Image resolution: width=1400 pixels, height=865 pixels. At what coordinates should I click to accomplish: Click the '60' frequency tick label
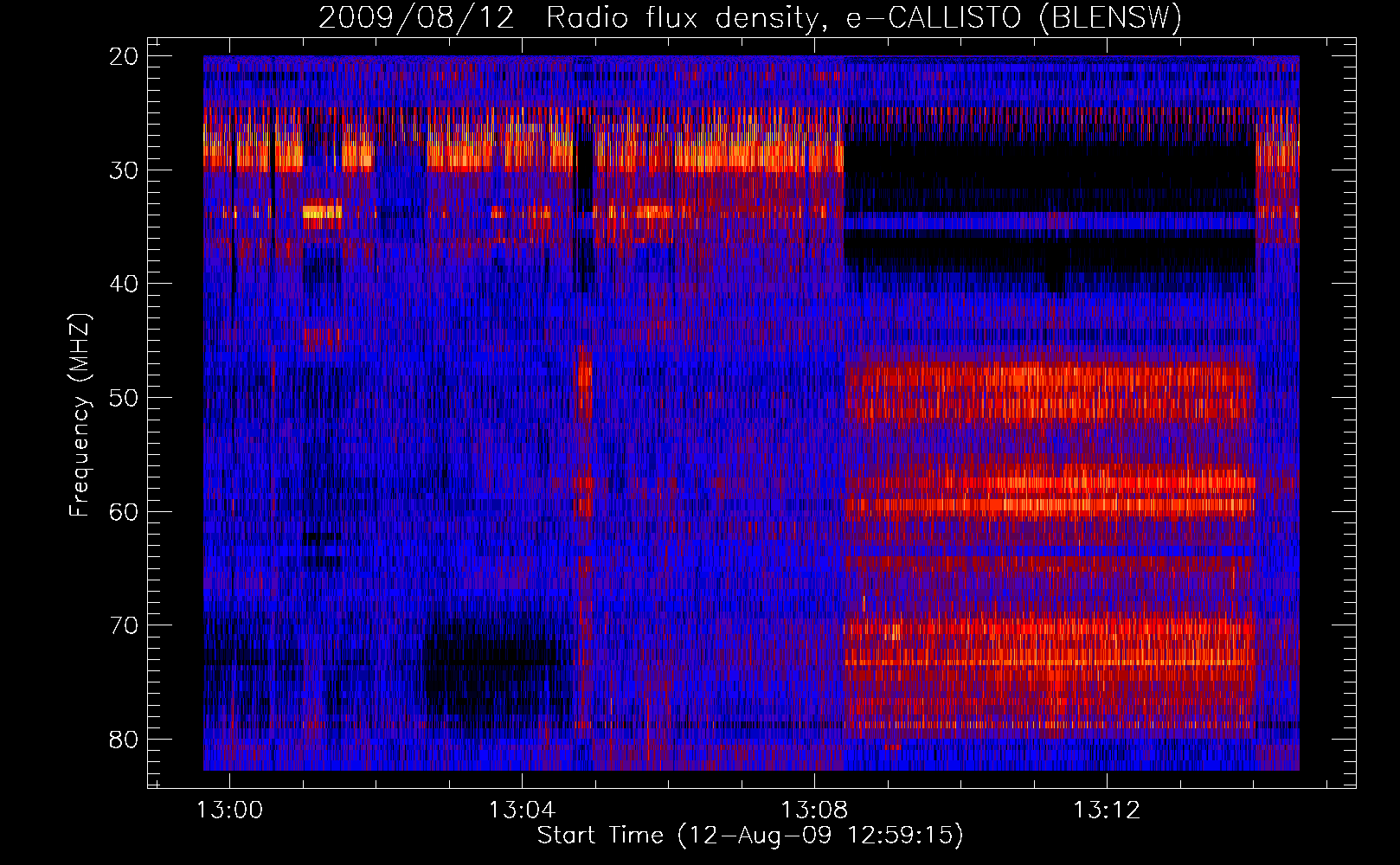coord(125,512)
